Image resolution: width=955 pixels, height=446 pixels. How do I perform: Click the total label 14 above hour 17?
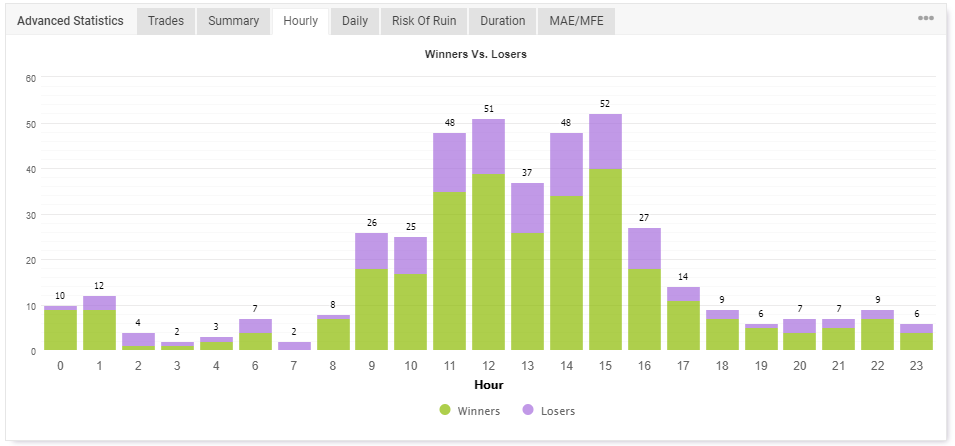pyautogui.click(x=683, y=277)
